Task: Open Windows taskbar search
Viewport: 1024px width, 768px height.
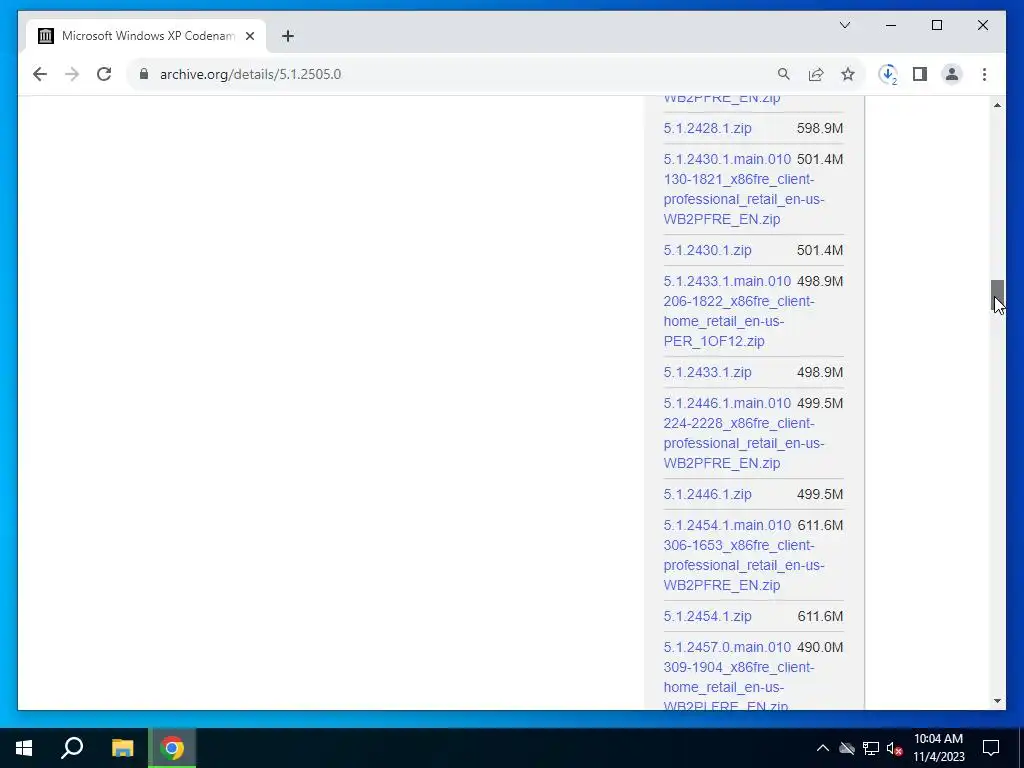Action: click(72, 748)
